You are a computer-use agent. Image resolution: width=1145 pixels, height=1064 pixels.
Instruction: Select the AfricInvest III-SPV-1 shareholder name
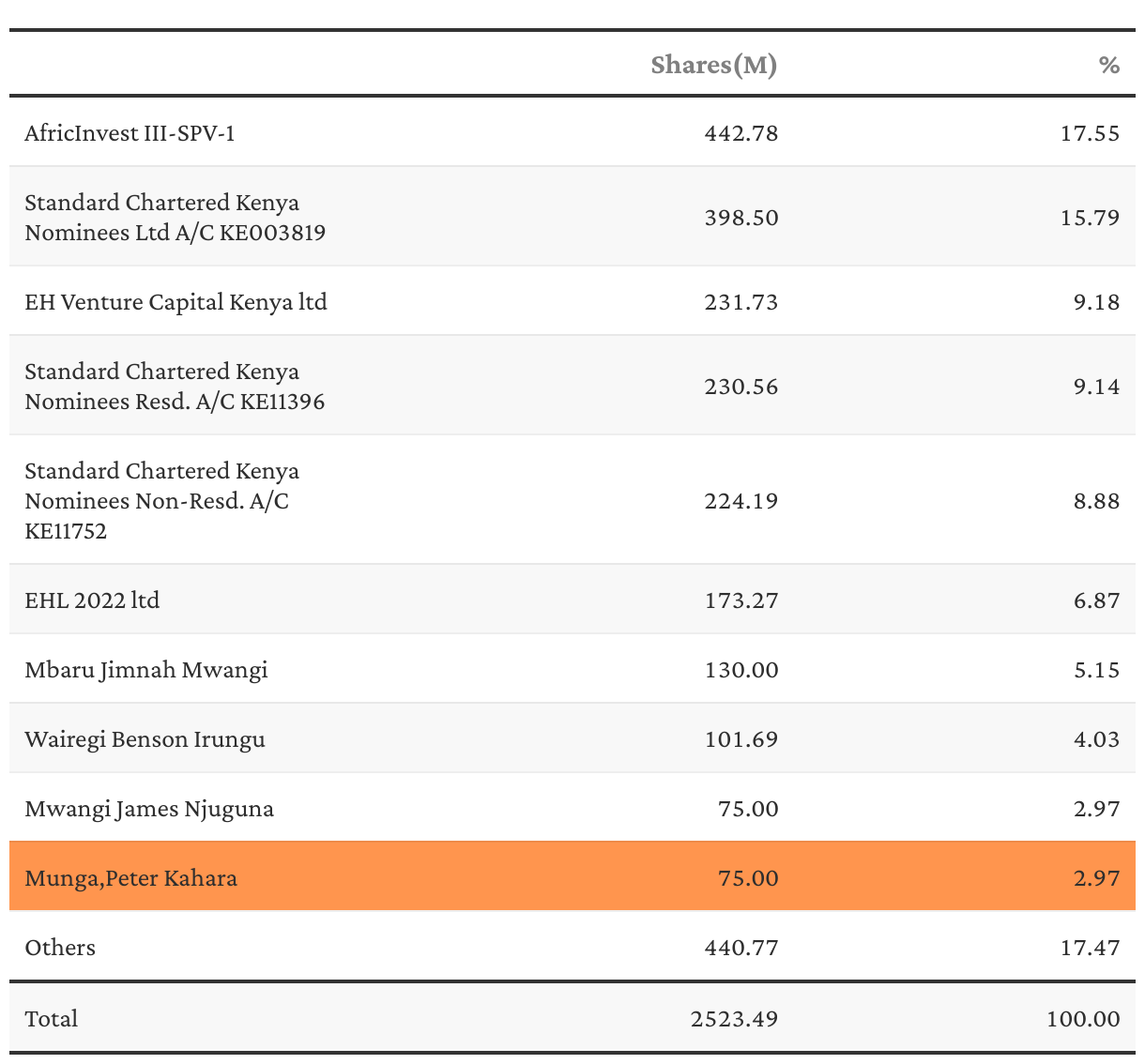(130, 133)
